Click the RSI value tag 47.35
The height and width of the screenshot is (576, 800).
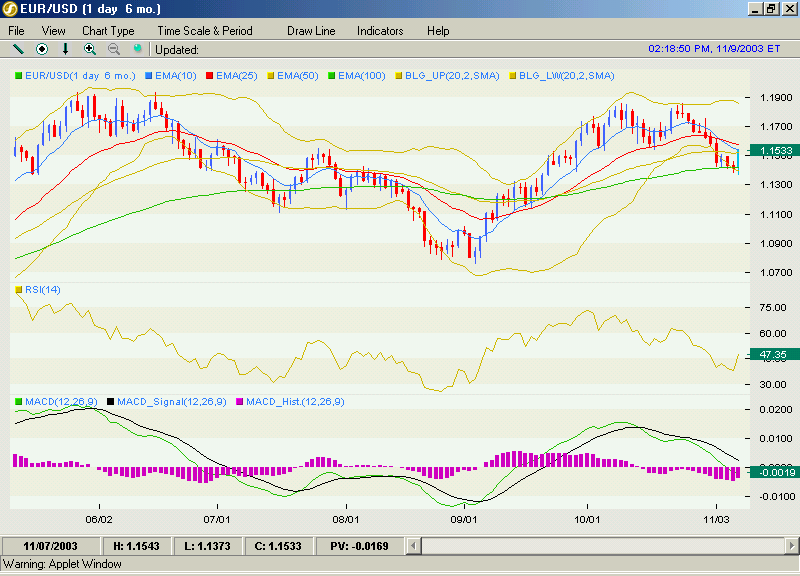[x=773, y=355]
